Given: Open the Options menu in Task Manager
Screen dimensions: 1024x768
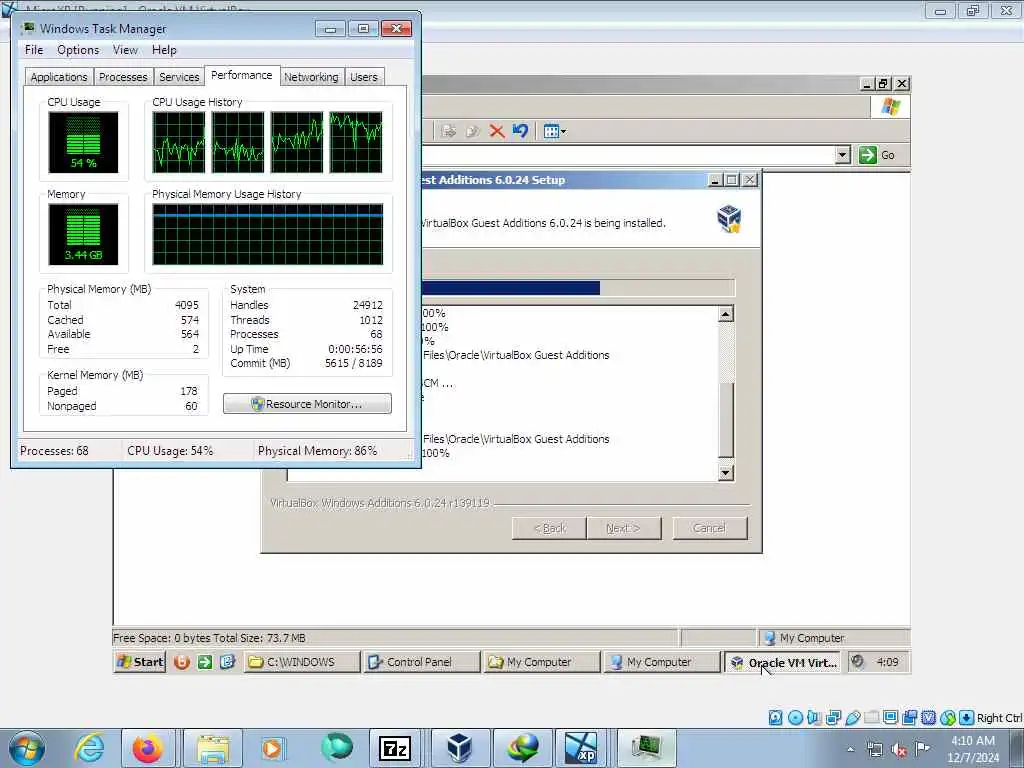Looking at the screenshot, I should (x=78, y=50).
